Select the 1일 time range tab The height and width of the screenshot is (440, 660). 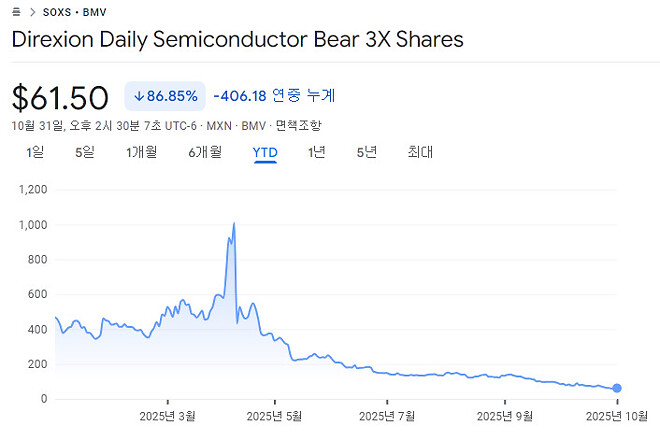pyautogui.click(x=35, y=152)
